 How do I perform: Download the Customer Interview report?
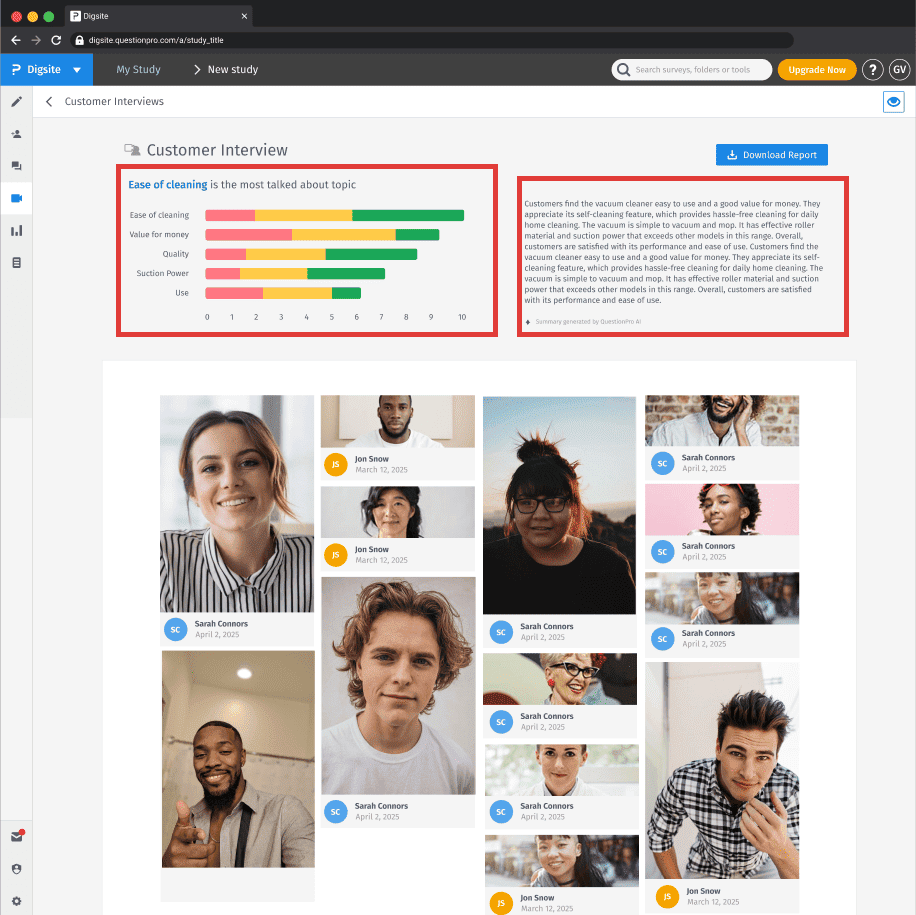(x=772, y=154)
